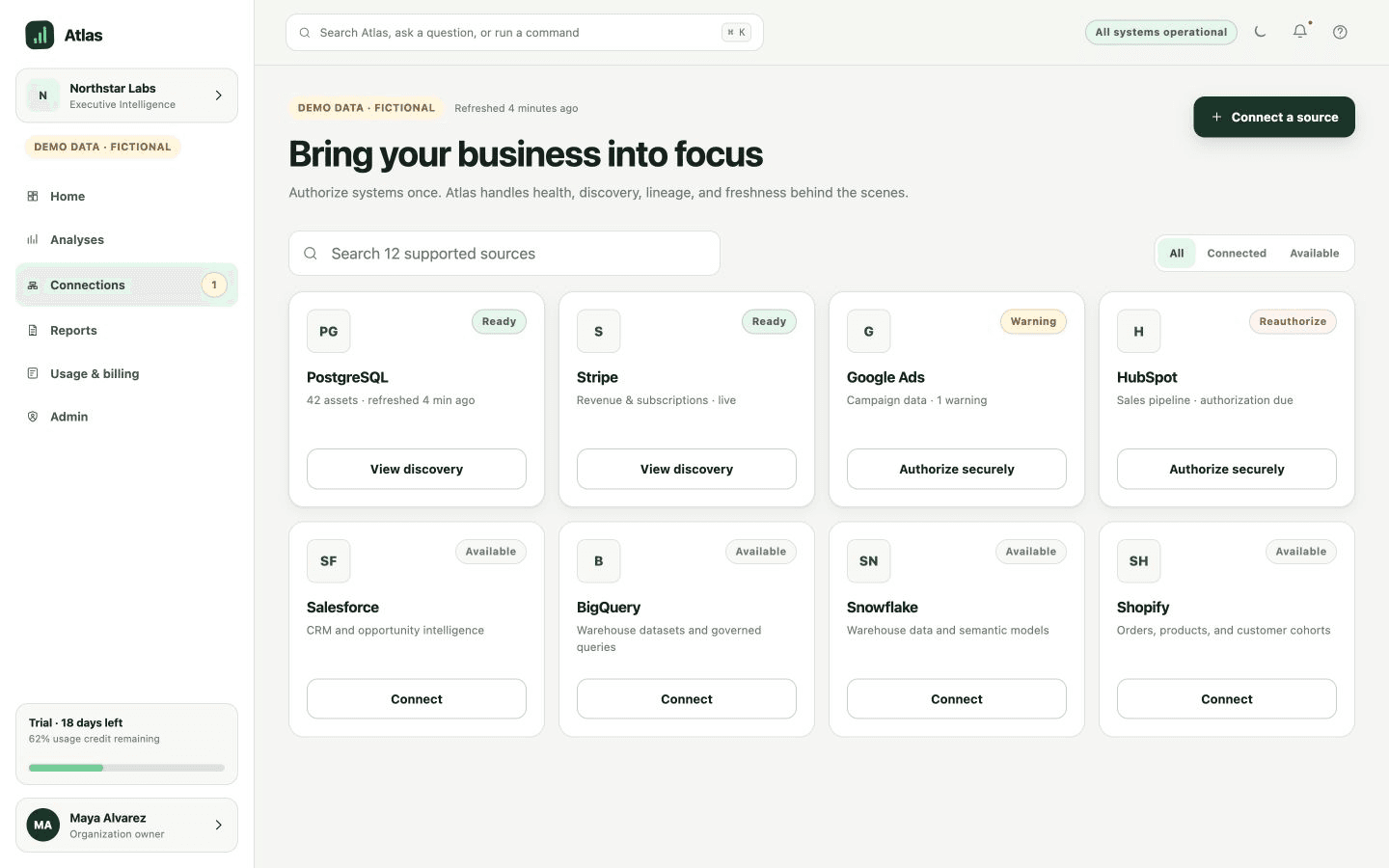This screenshot has width=1389, height=868.
Task: Expand Northstar Labs workspace chevron
Action: pos(218,95)
